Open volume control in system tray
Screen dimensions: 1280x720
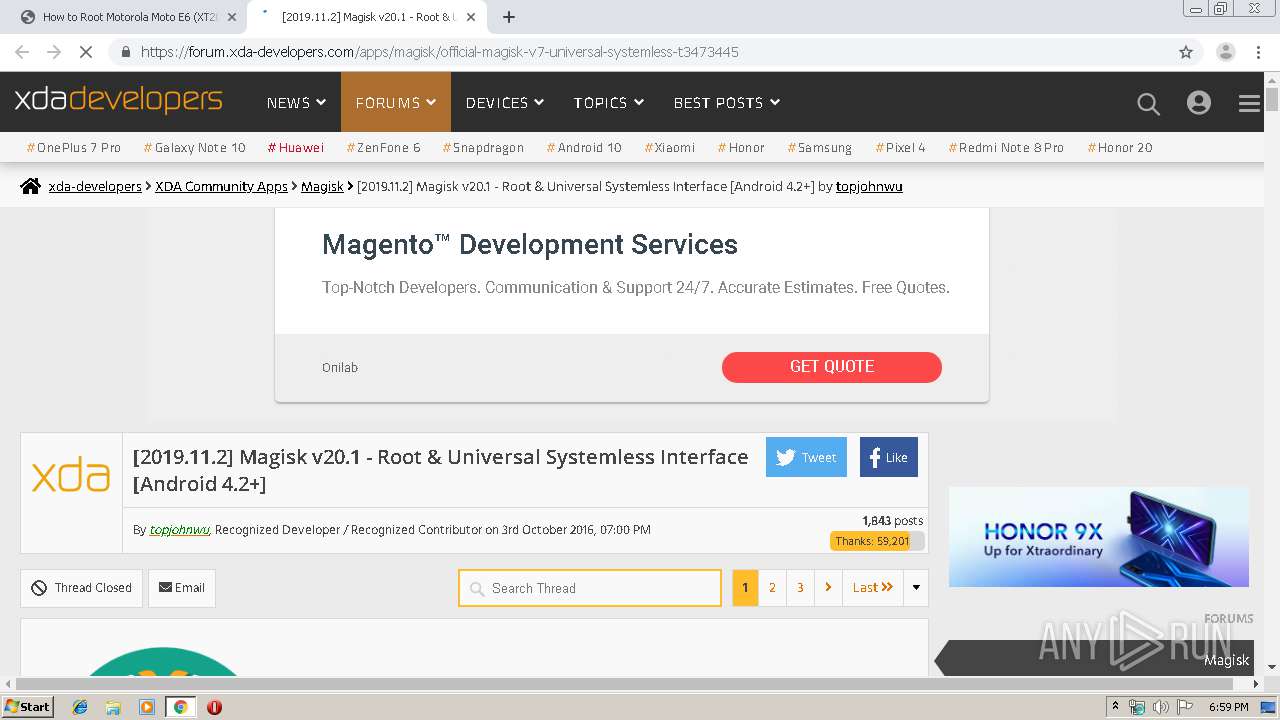coord(1160,707)
